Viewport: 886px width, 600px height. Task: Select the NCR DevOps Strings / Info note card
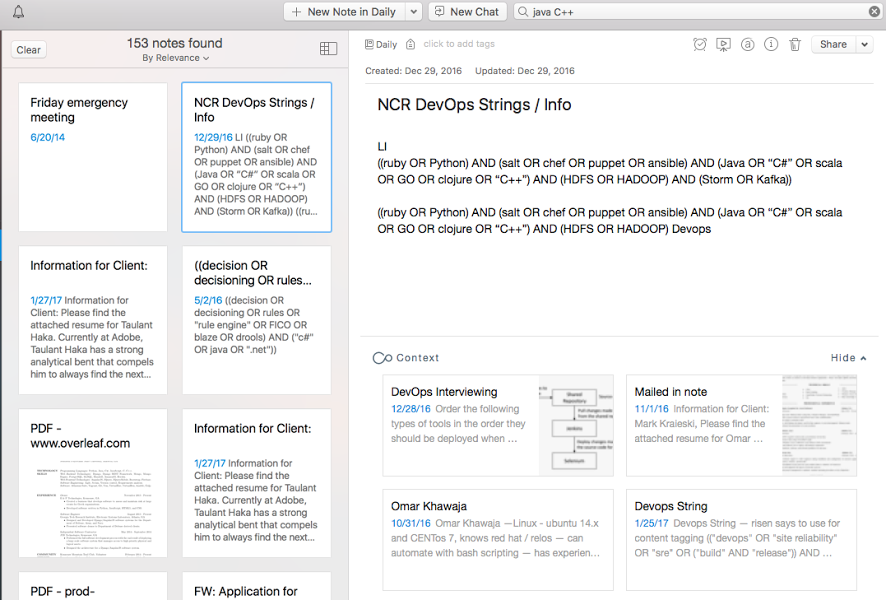(x=257, y=157)
